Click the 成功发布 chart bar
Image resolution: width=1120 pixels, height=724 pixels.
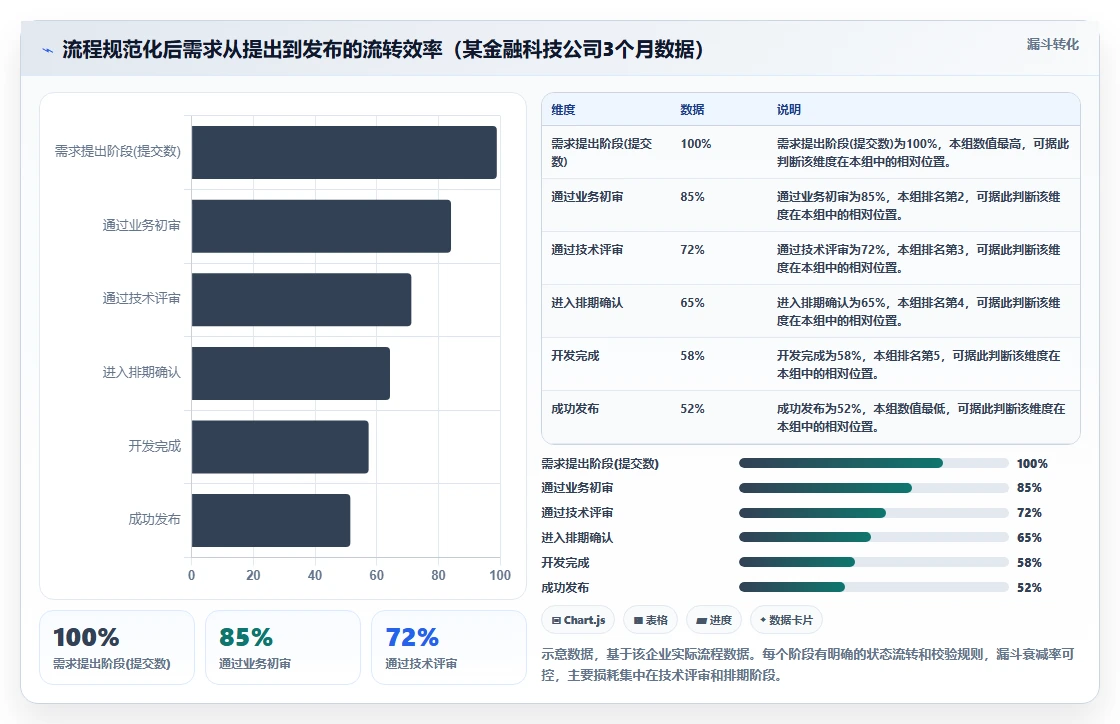pos(271,520)
